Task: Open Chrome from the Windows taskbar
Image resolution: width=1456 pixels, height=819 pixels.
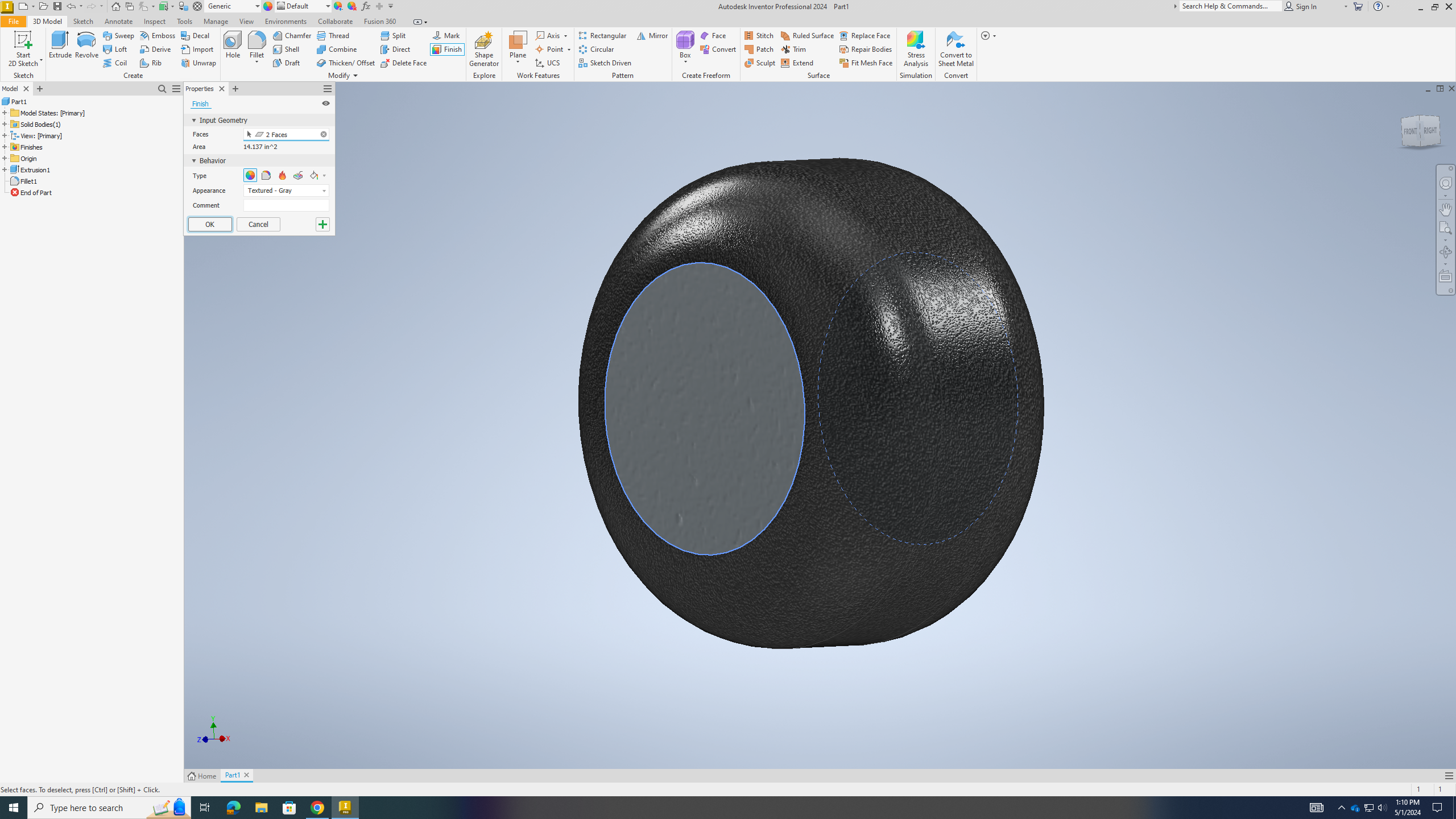Action: [x=317, y=808]
